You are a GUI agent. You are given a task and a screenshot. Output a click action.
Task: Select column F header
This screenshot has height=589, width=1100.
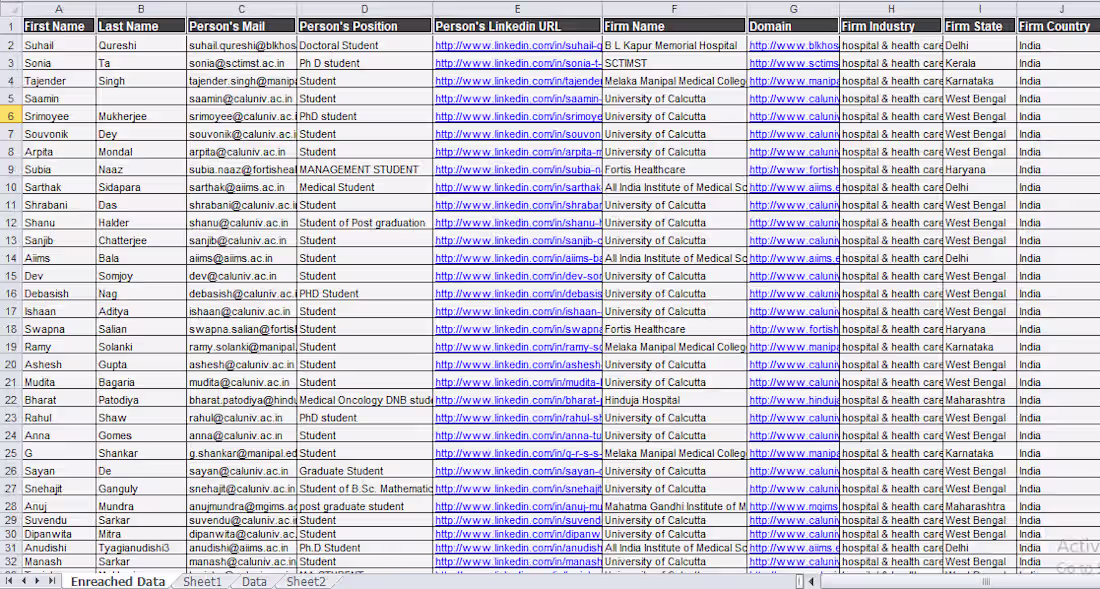coord(675,8)
